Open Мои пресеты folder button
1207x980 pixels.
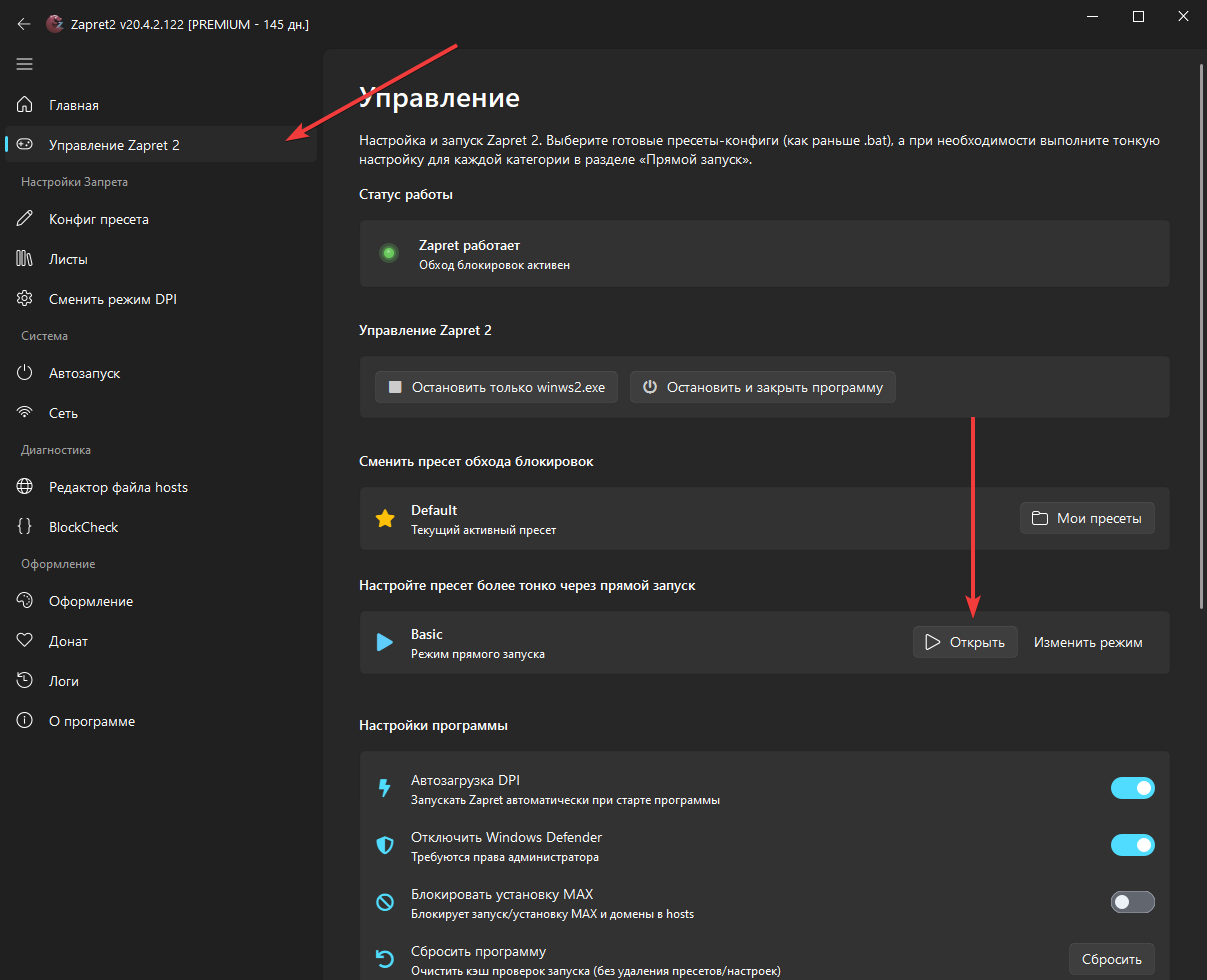pyautogui.click(x=1087, y=518)
